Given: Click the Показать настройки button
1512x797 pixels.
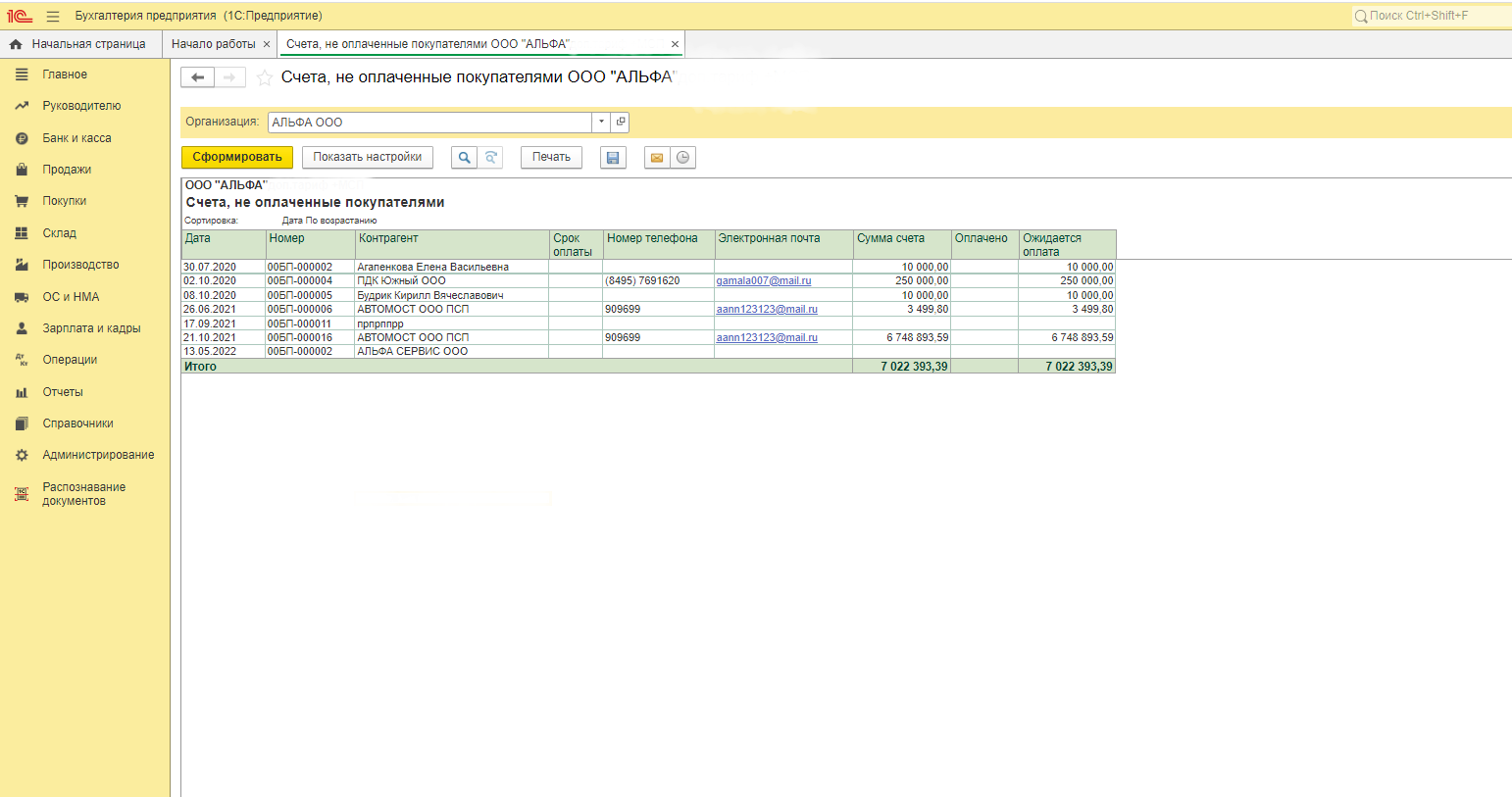Looking at the screenshot, I should [368, 157].
